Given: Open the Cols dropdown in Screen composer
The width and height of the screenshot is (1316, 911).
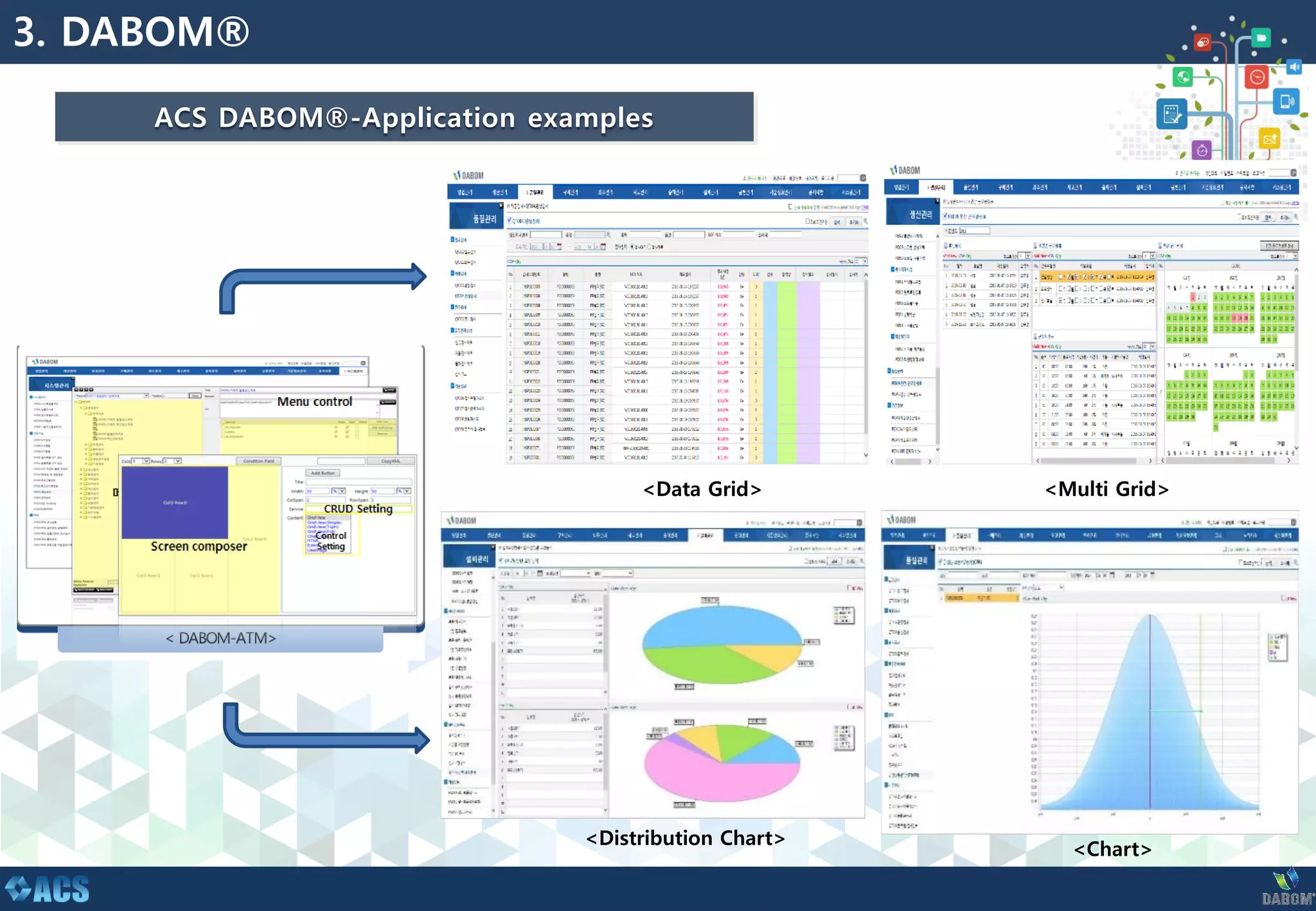Looking at the screenshot, I should [147, 461].
